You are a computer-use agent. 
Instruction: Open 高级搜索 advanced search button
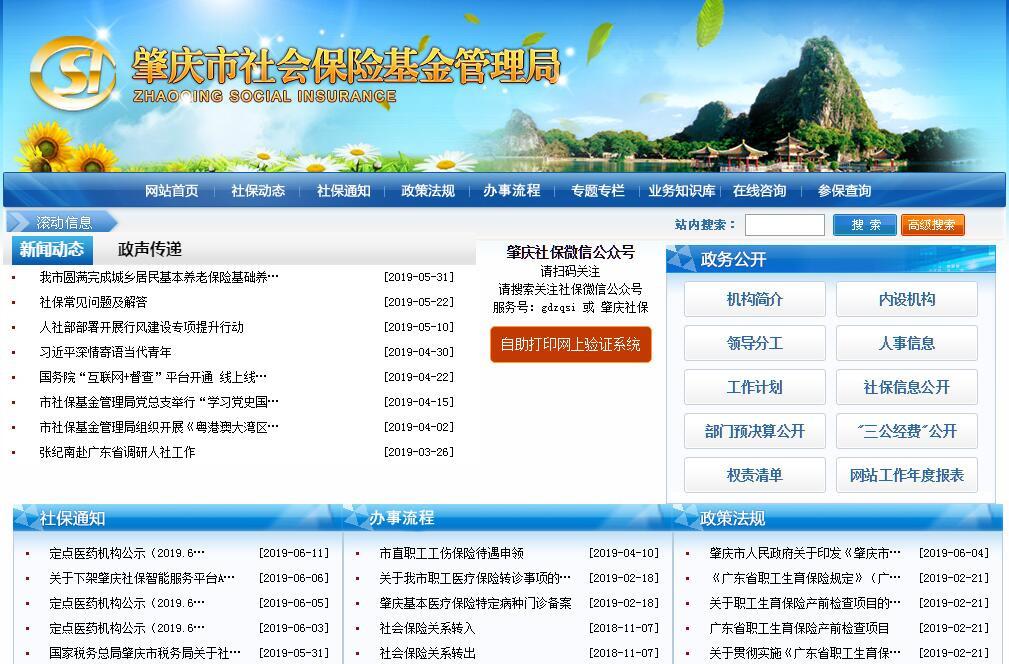[x=932, y=225]
